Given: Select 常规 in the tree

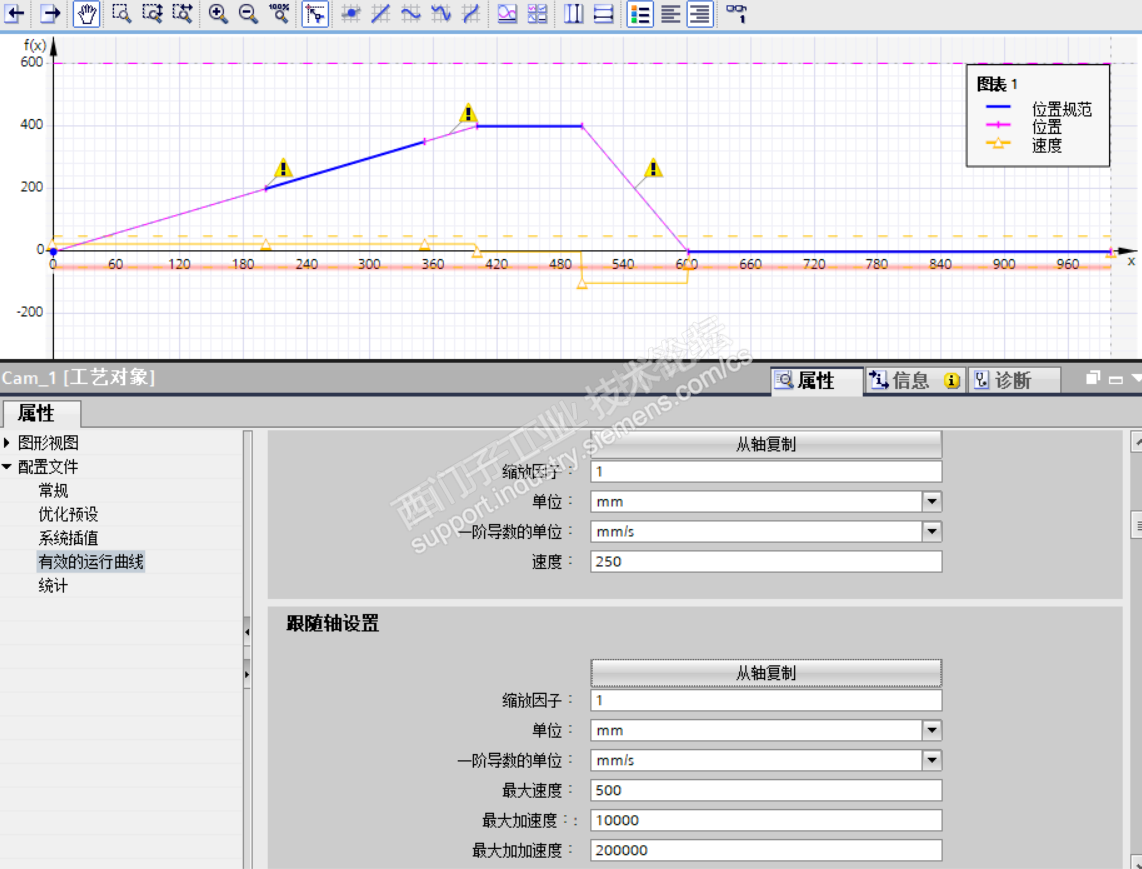Looking at the screenshot, I should pyautogui.click(x=53, y=490).
